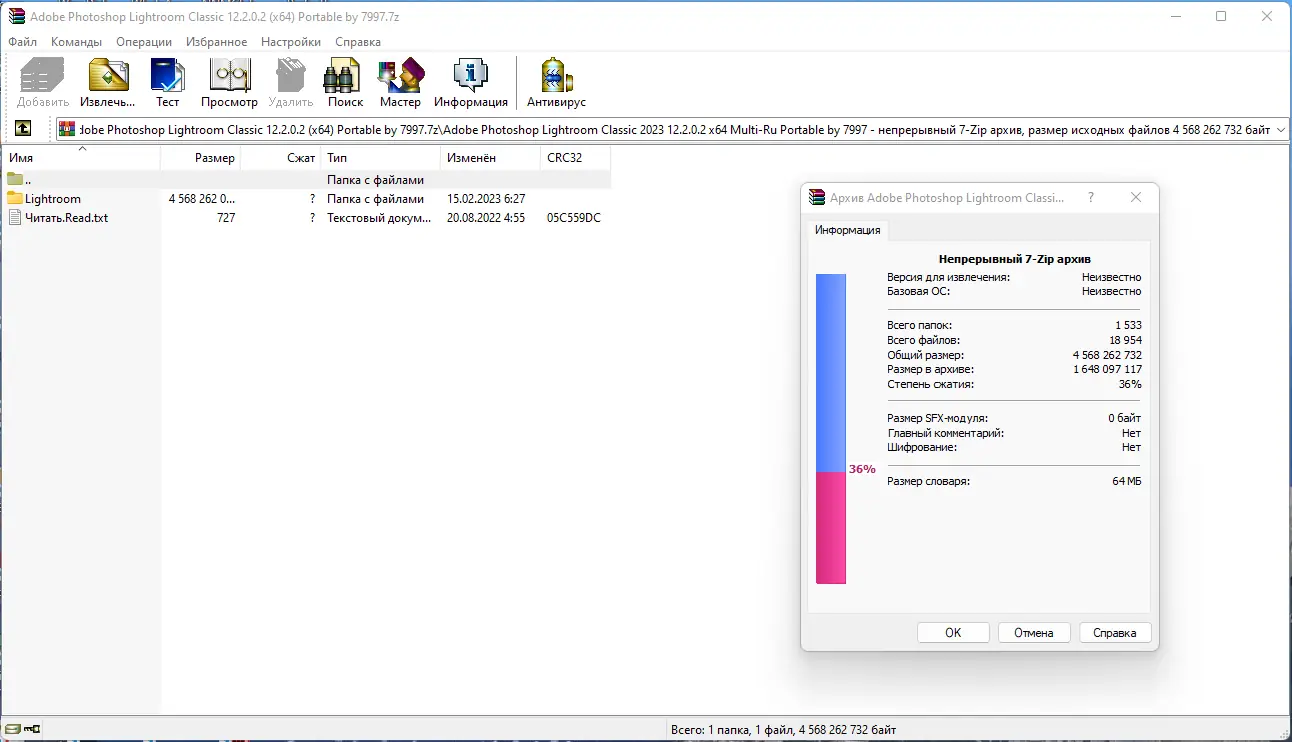Viewport: 1292px width, 742px height.
Task: Click the Читать.Read.txt file icon
Action: [x=15, y=217]
